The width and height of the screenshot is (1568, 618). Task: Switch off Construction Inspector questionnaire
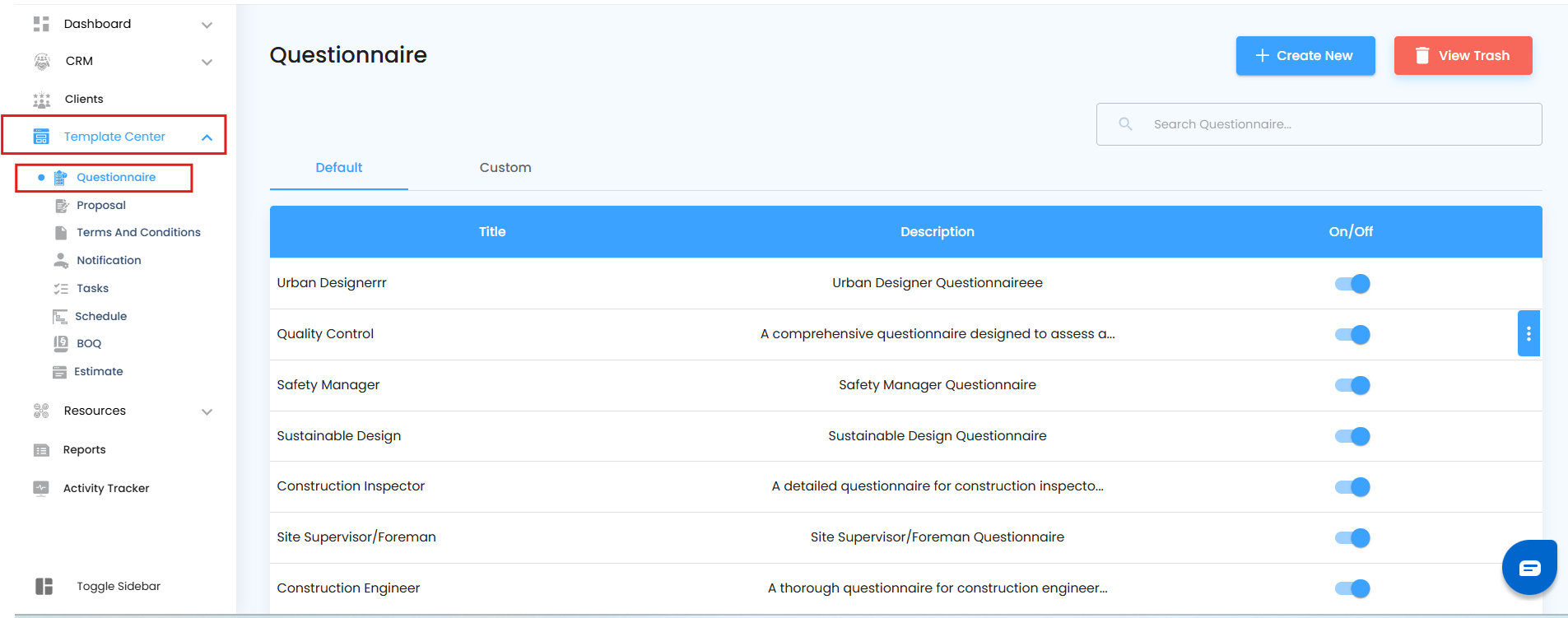[1352, 487]
